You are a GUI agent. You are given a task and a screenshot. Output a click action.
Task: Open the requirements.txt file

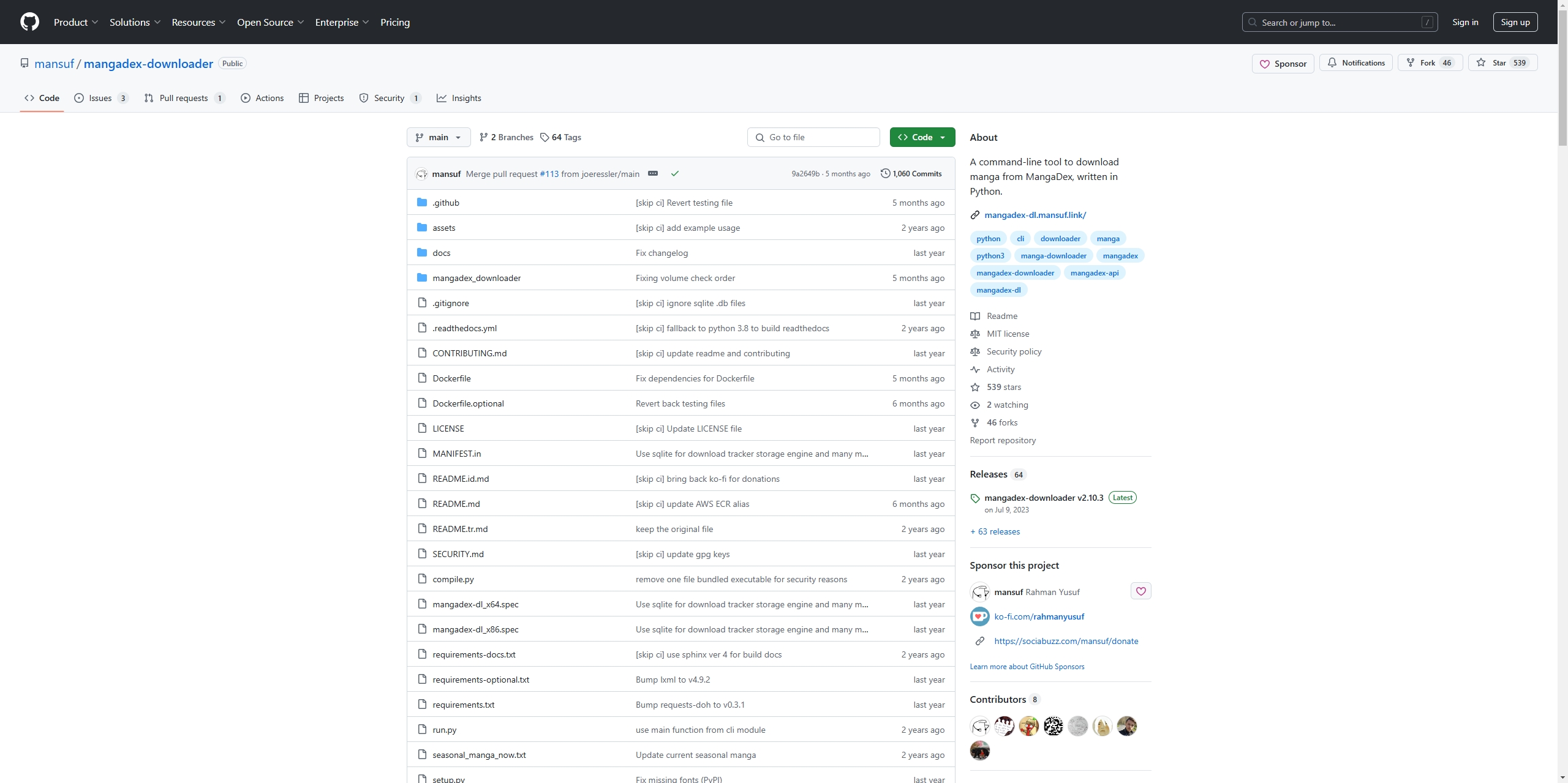[463, 705]
